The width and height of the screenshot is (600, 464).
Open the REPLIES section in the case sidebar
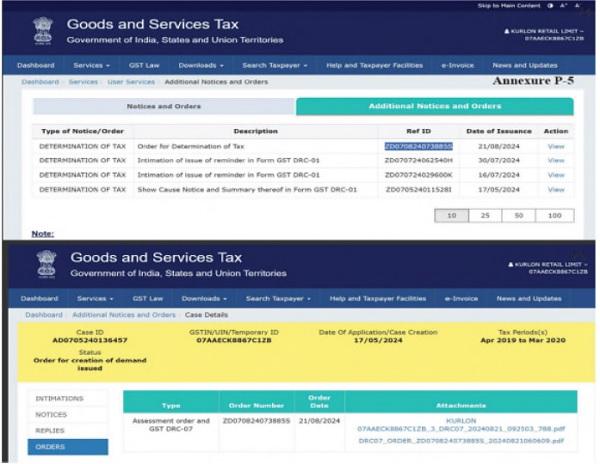coord(68,431)
